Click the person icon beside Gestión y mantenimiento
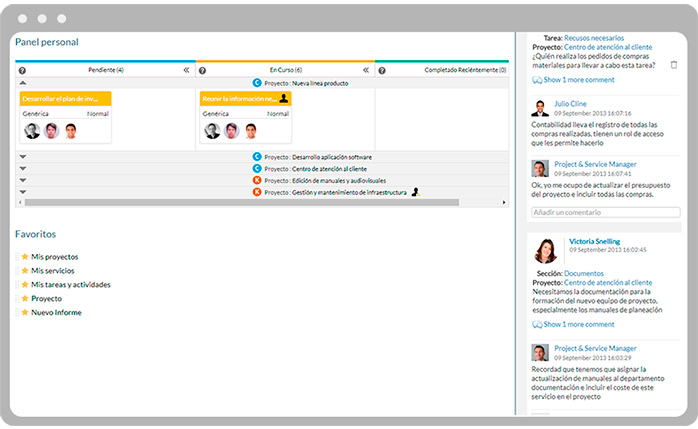The width and height of the screenshot is (698, 429). [x=415, y=191]
